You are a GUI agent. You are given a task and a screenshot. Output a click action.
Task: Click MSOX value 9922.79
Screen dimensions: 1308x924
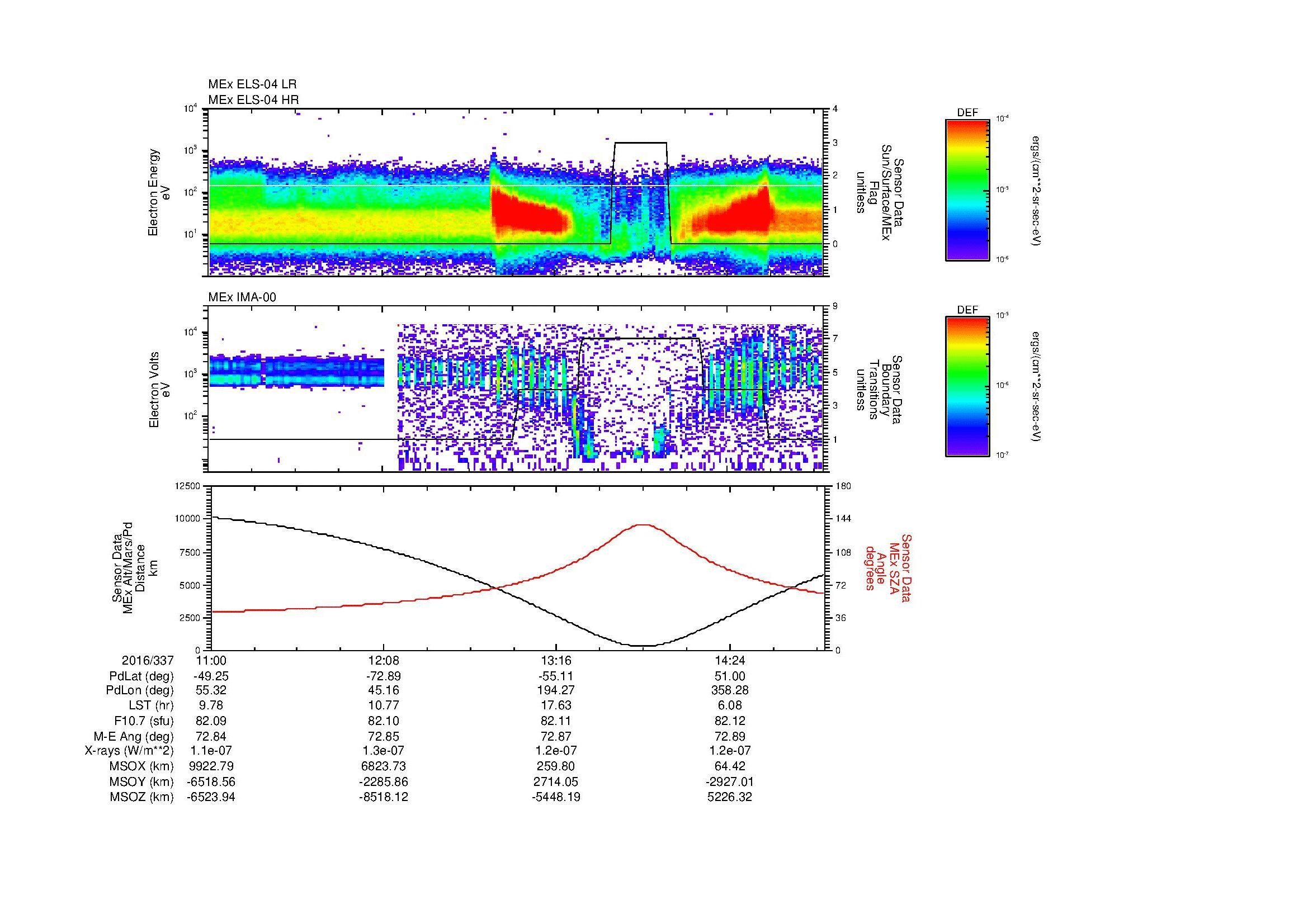(x=211, y=766)
